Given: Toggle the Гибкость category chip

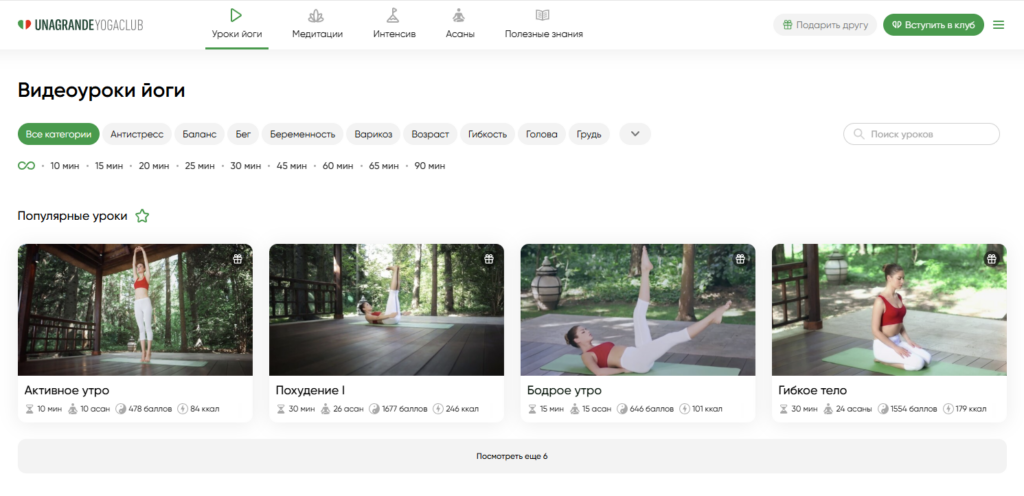Looking at the screenshot, I should tap(488, 134).
